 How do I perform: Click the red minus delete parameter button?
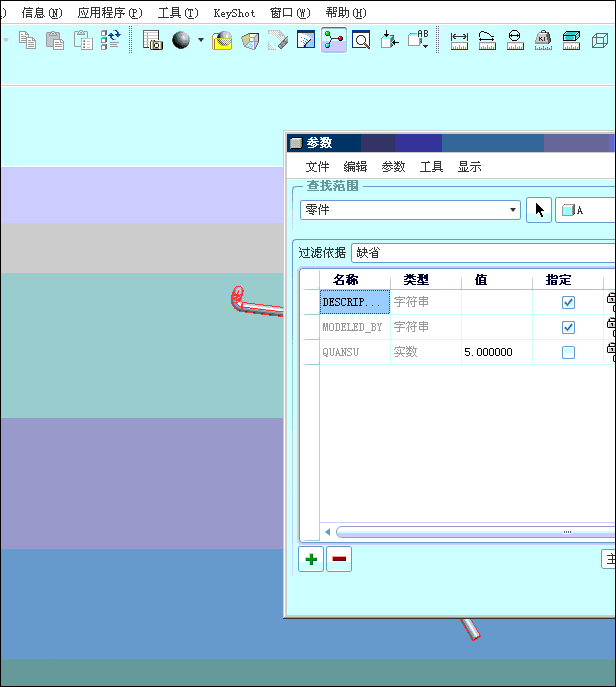pyautogui.click(x=339, y=559)
